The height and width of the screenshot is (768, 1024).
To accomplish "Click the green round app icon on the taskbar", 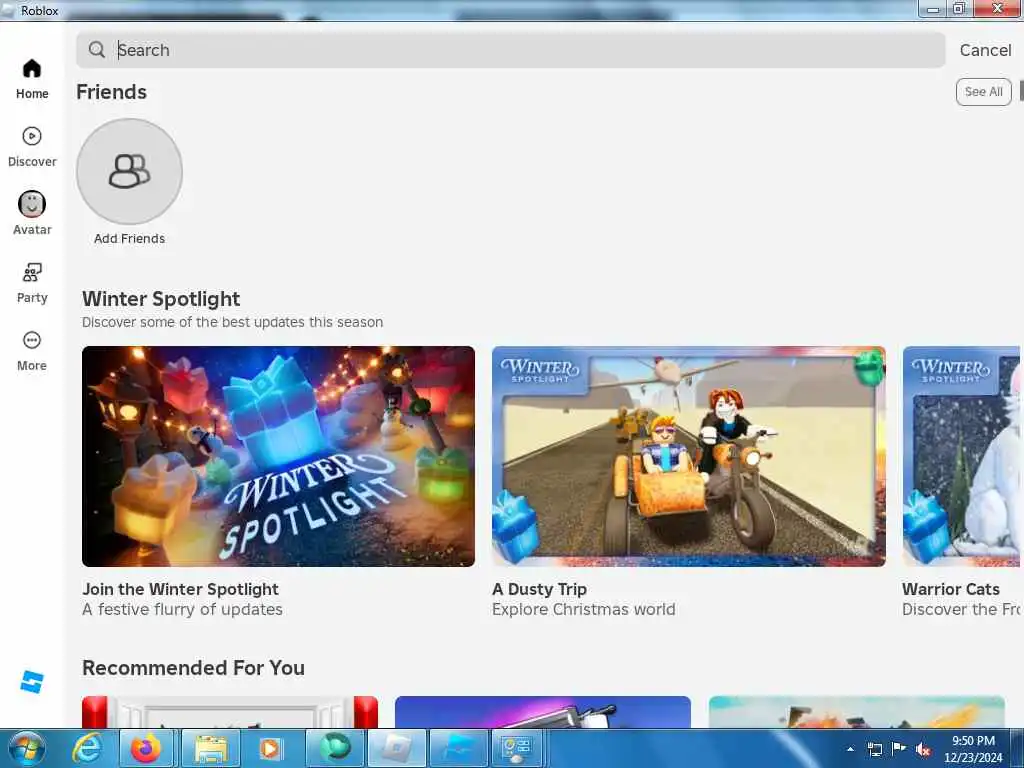I will click(335, 748).
